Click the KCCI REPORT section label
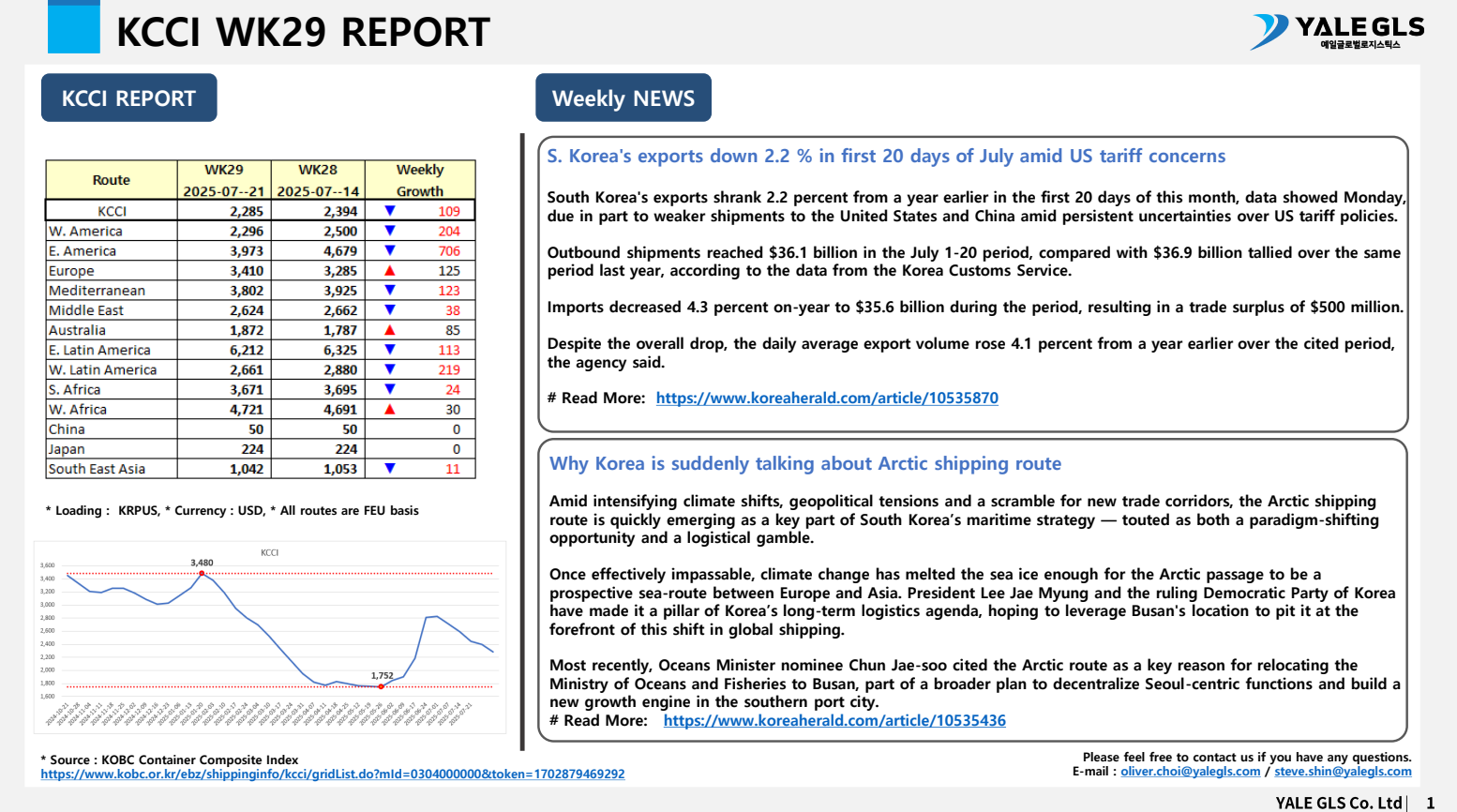The width and height of the screenshot is (1457, 812). click(x=129, y=98)
